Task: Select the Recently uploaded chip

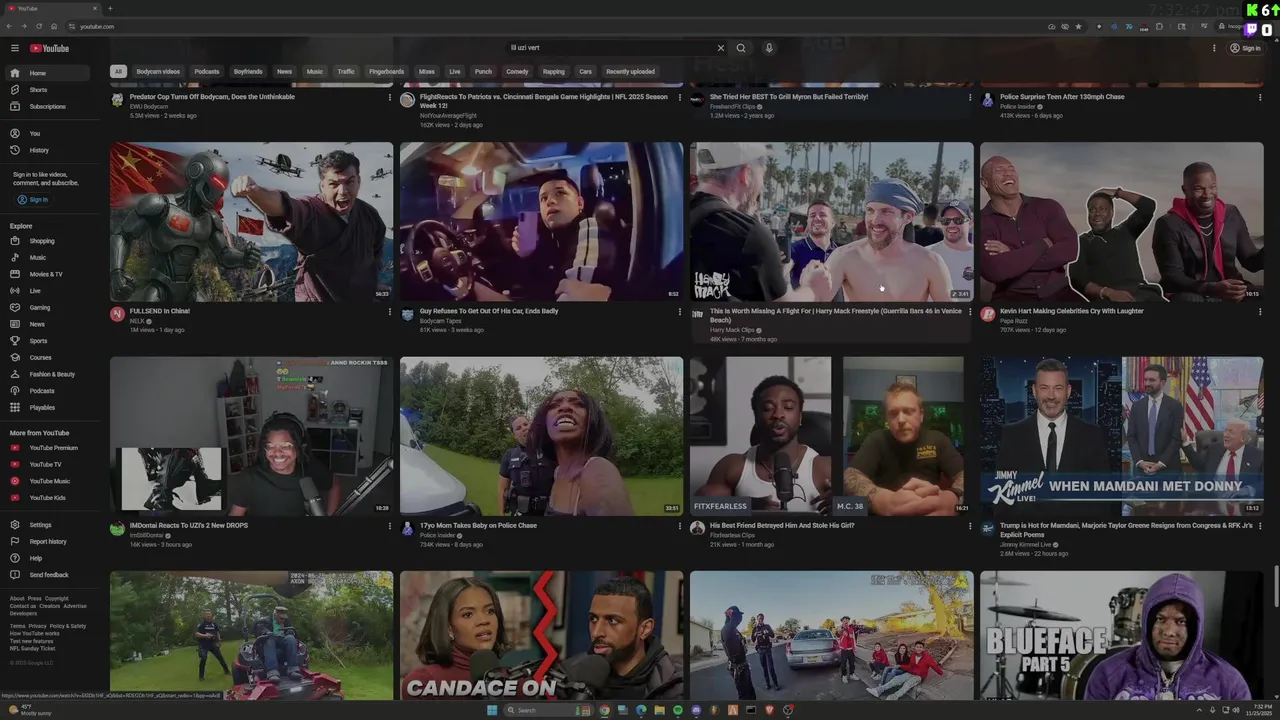Action: pyautogui.click(x=630, y=72)
